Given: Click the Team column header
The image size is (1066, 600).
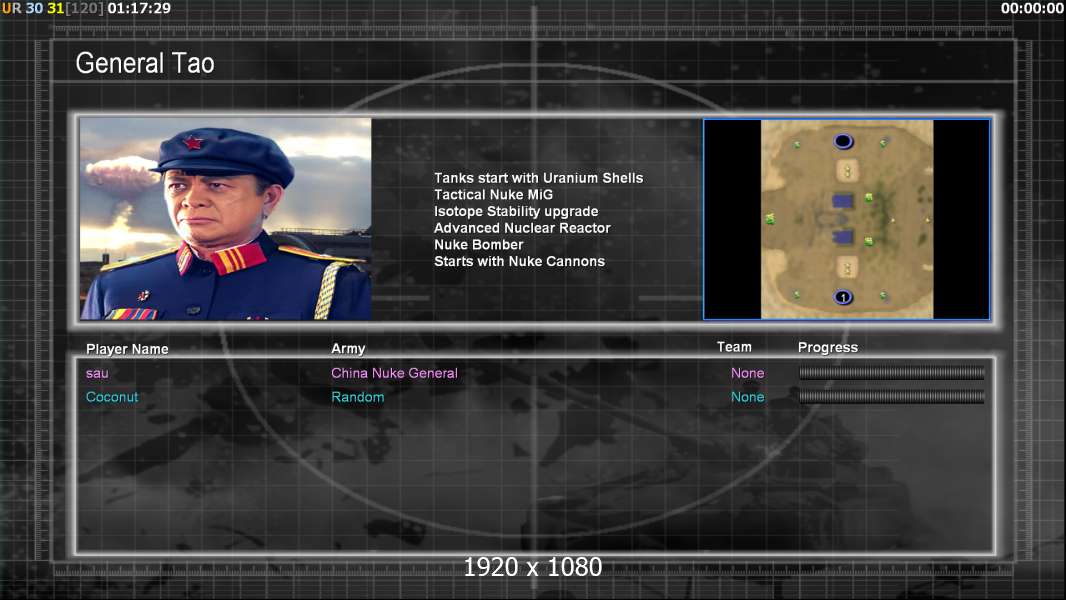Looking at the screenshot, I should (734, 347).
